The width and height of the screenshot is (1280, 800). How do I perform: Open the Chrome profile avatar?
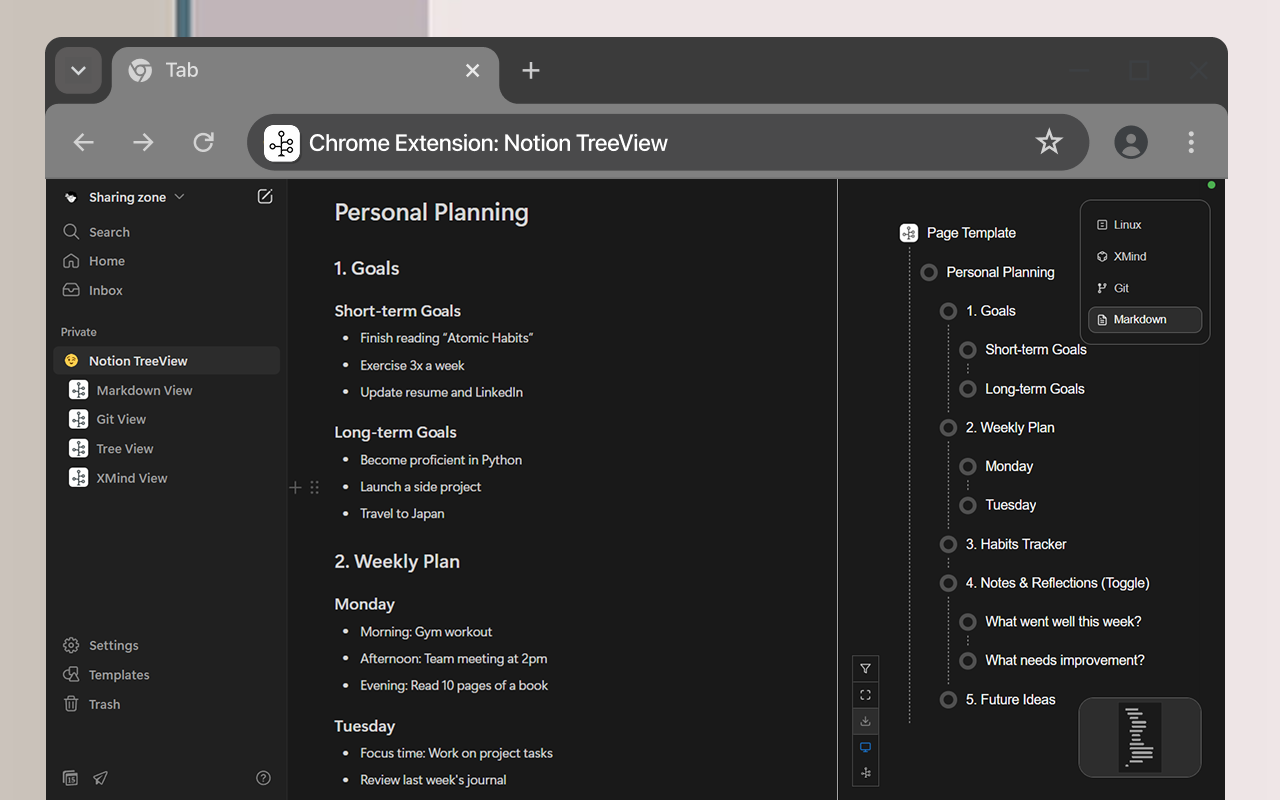tap(1131, 142)
